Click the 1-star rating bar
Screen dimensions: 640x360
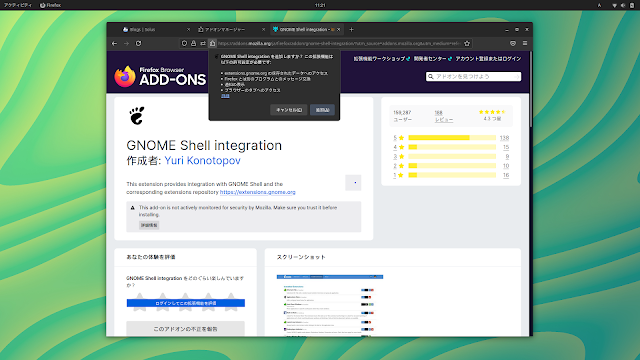[x=452, y=175]
